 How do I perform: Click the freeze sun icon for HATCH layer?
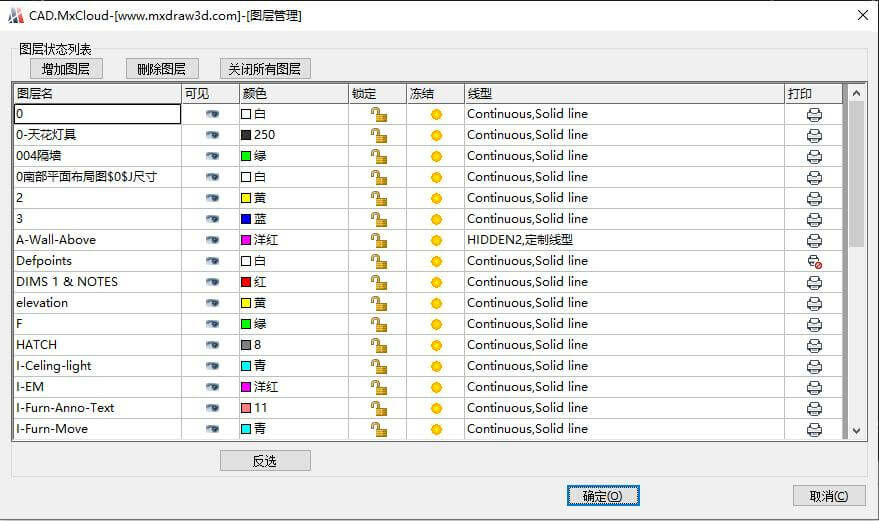coord(436,345)
